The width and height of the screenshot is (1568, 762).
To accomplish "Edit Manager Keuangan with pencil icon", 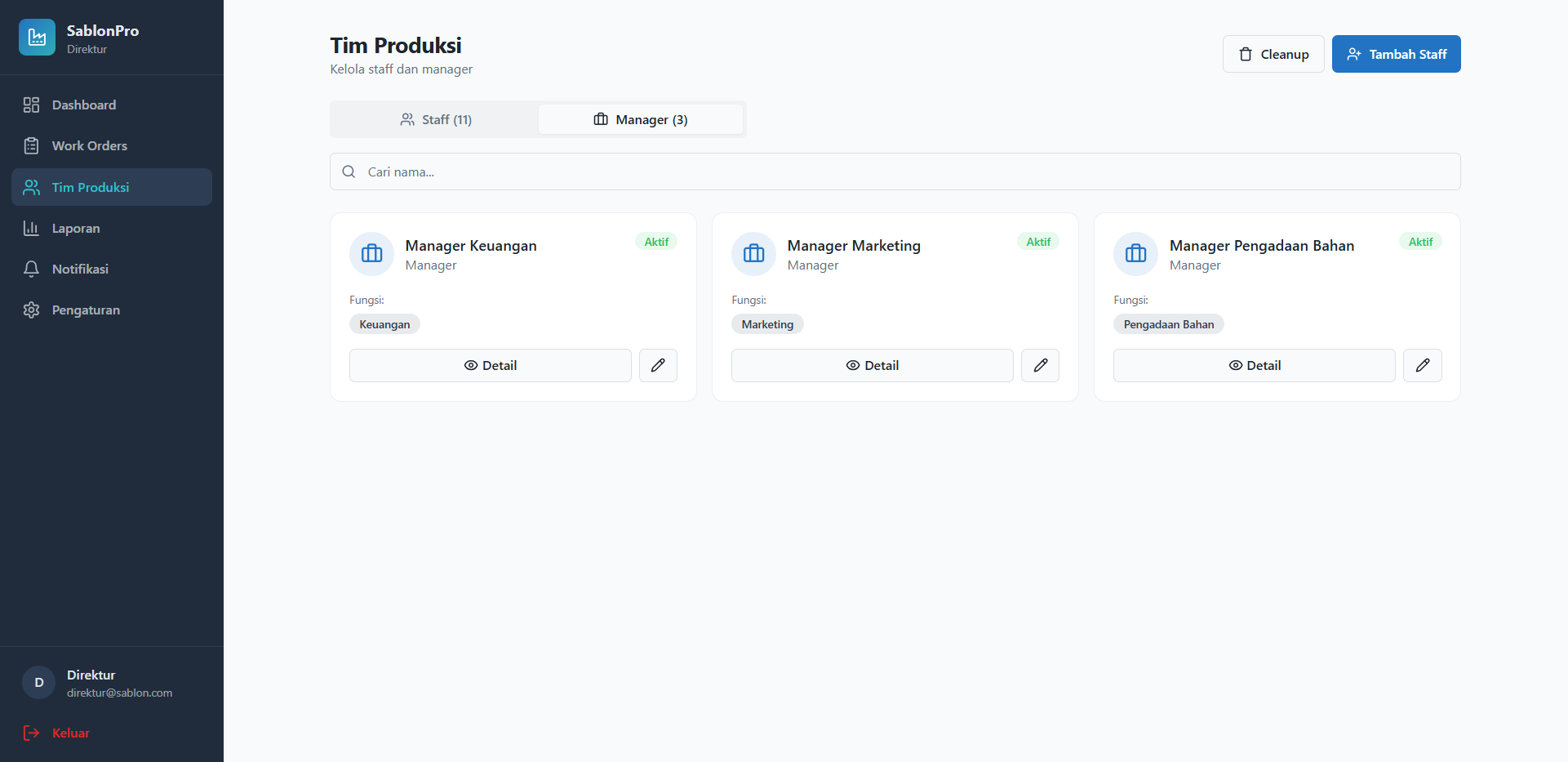I will (658, 365).
